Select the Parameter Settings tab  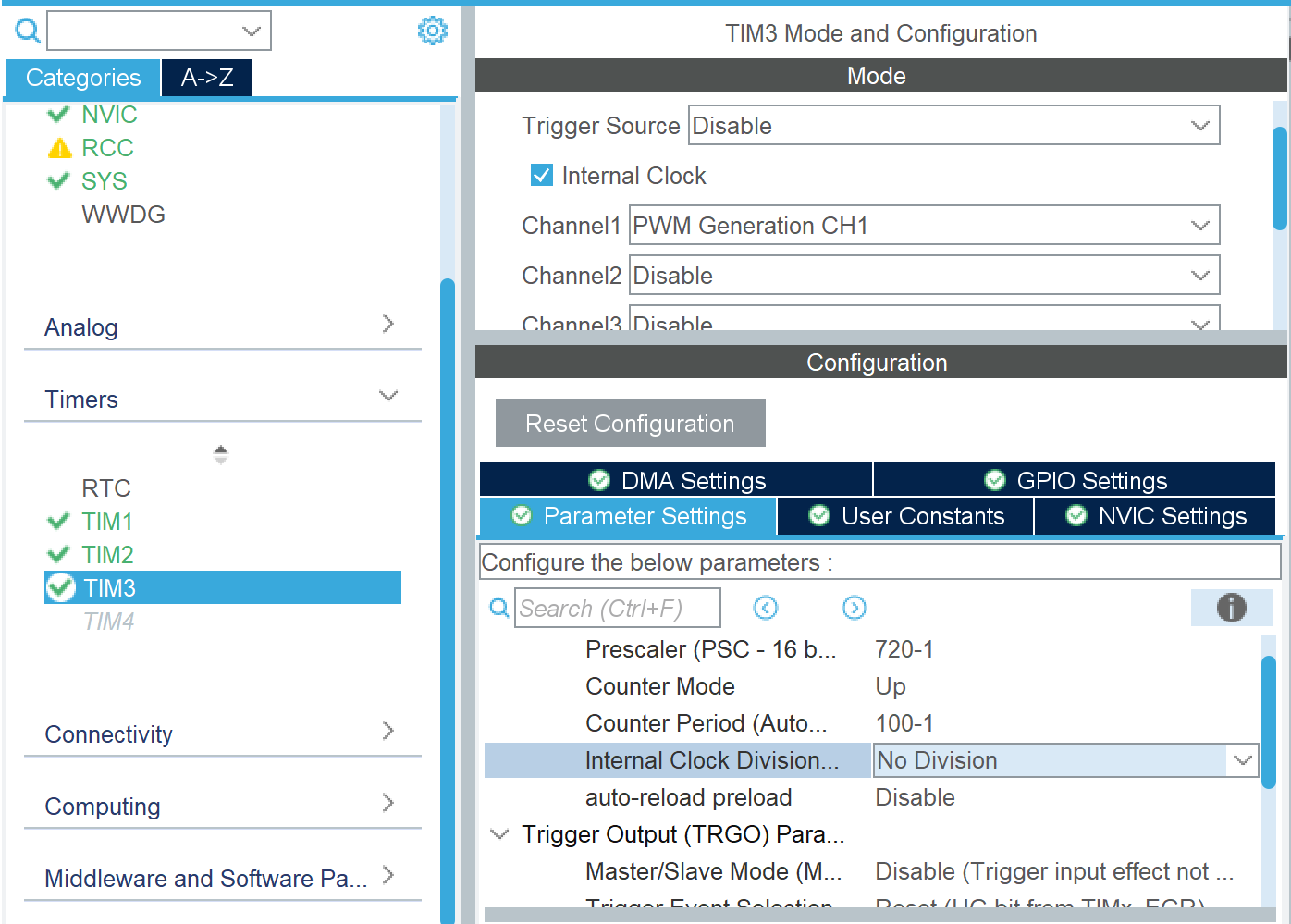coord(628,516)
